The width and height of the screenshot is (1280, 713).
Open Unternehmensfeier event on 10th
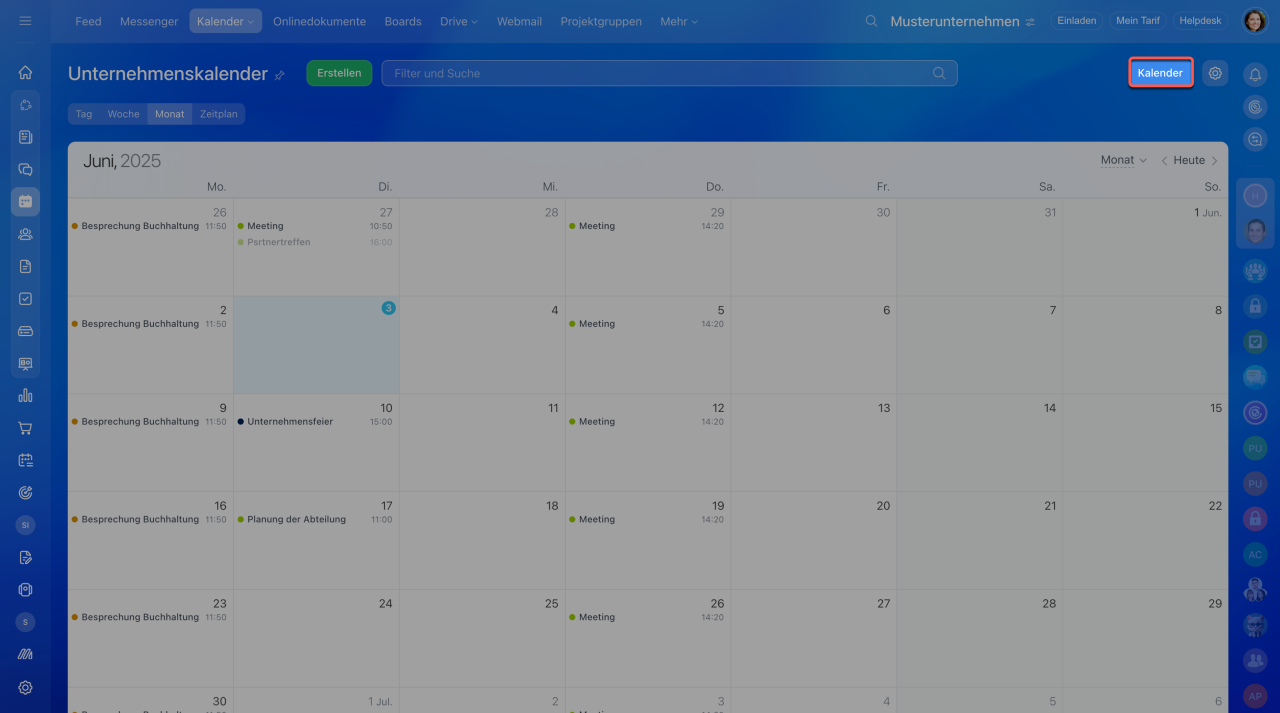click(315, 422)
